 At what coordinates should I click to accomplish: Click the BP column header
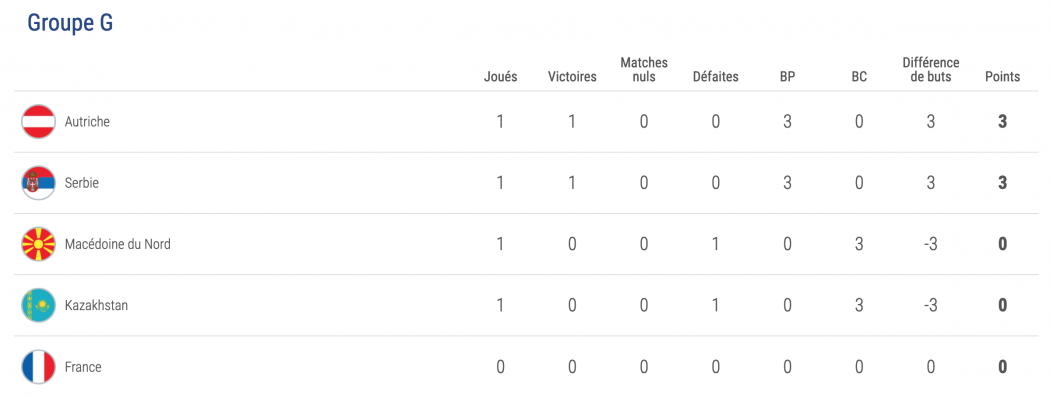[x=788, y=76]
